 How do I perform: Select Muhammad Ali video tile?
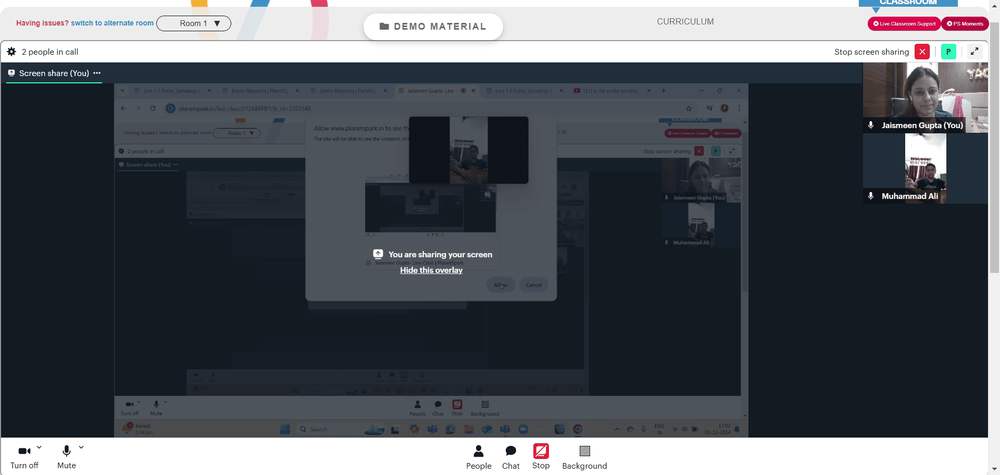click(925, 168)
